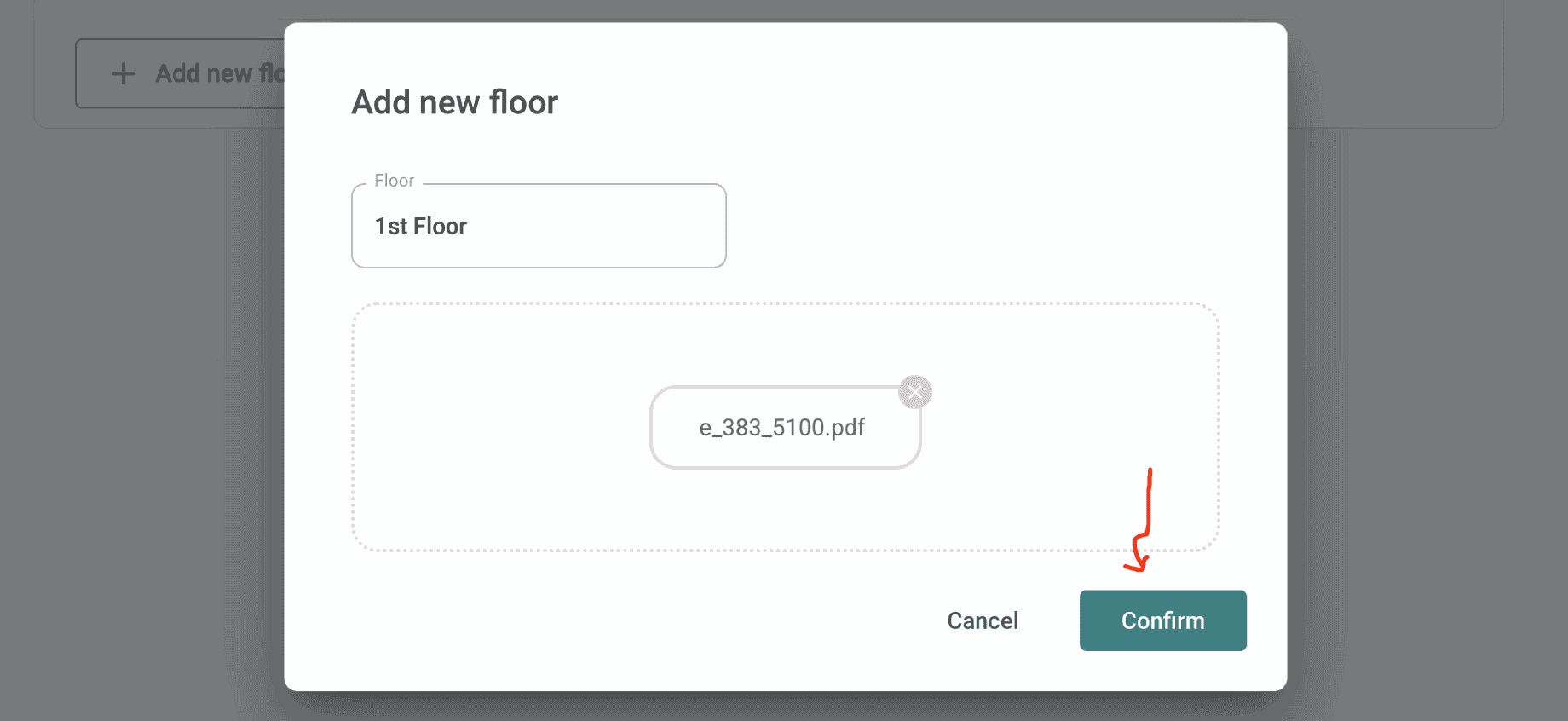The width and height of the screenshot is (1568, 721).
Task: Click the "Add new floor" dialog heading
Action: pyautogui.click(x=454, y=102)
